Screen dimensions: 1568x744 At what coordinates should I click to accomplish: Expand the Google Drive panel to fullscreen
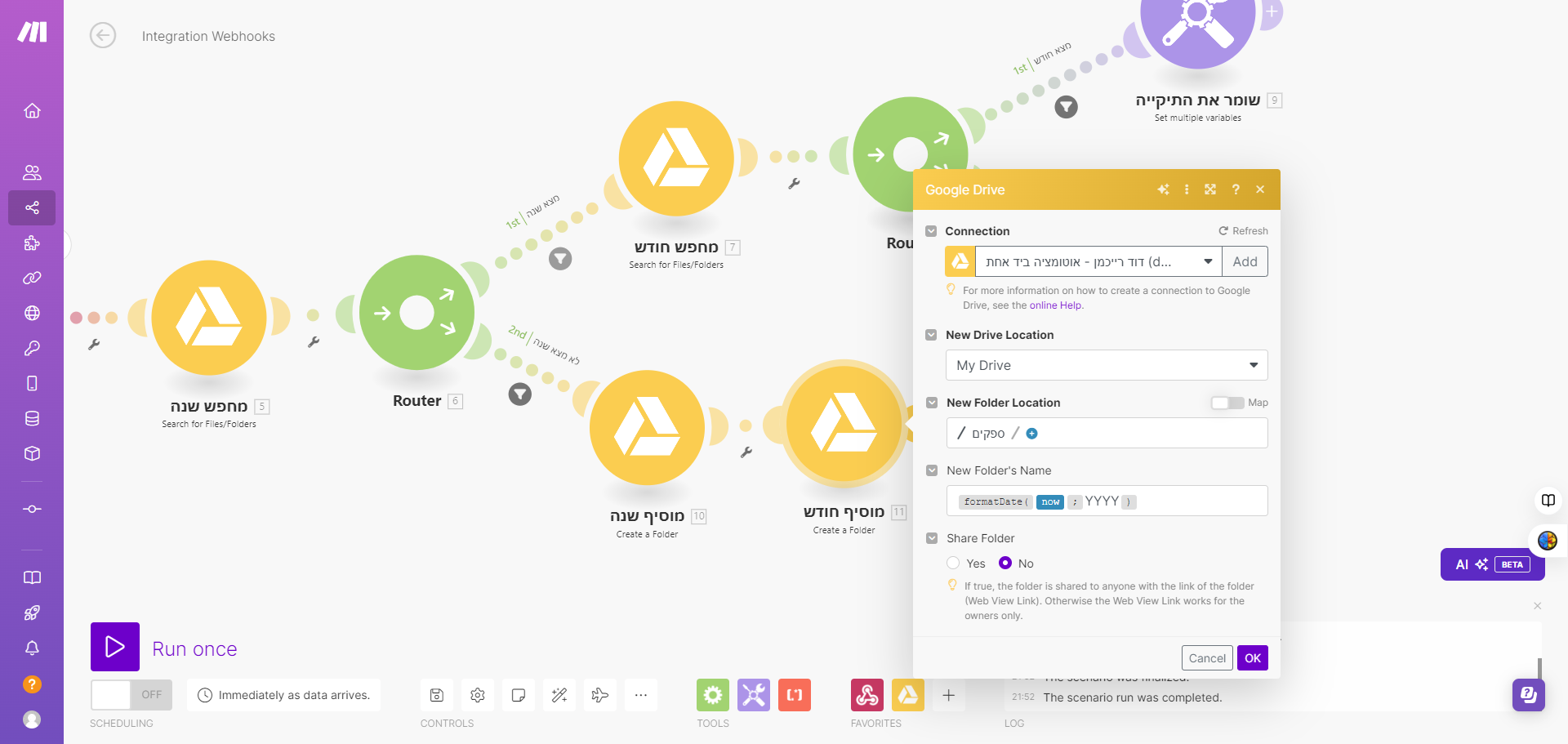coord(1210,189)
